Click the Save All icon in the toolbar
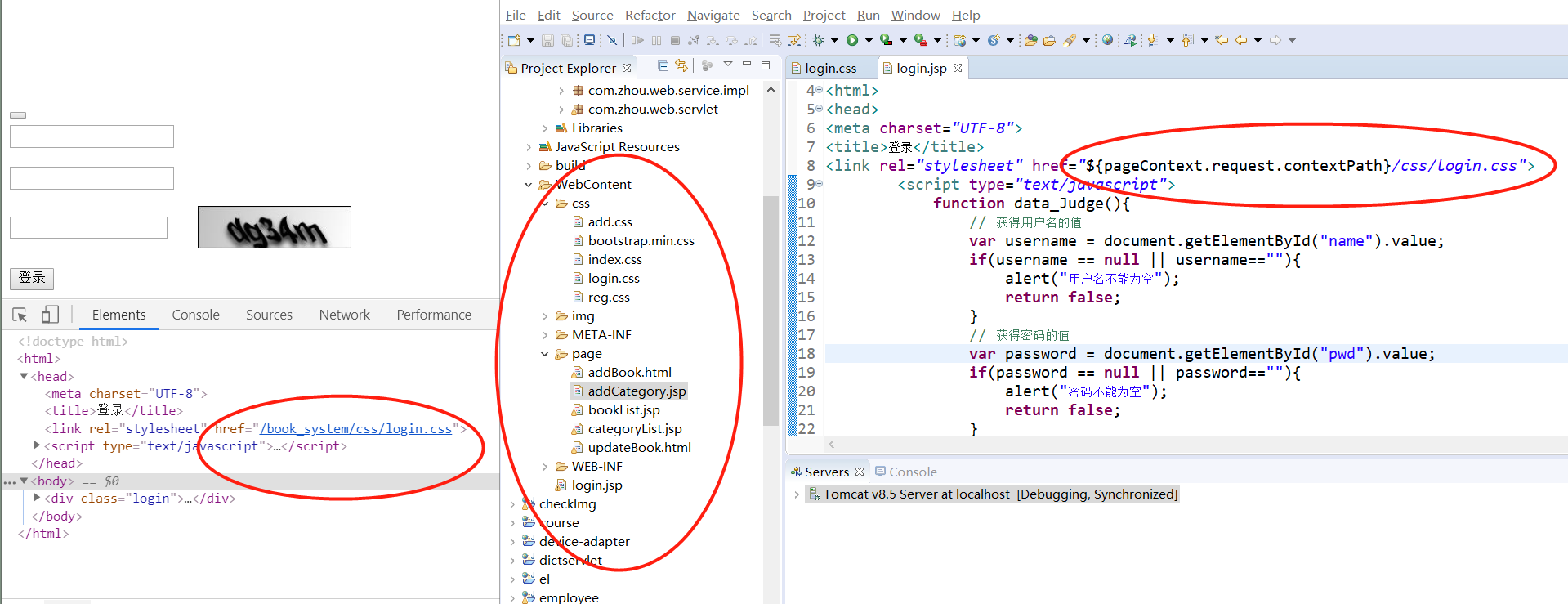The image size is (1568, 604). [x=566, y=40]
